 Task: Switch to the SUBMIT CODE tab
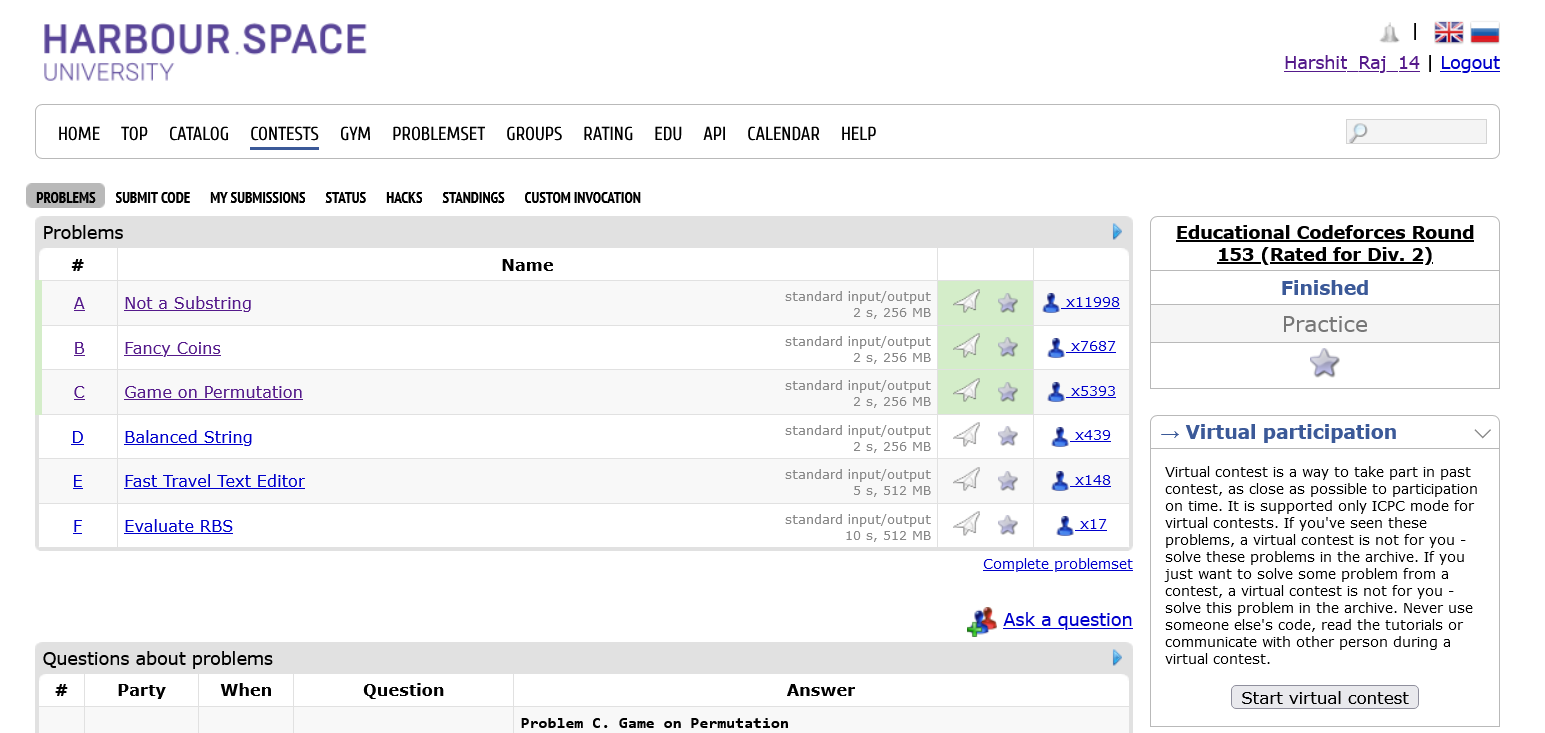coord(153,198)
